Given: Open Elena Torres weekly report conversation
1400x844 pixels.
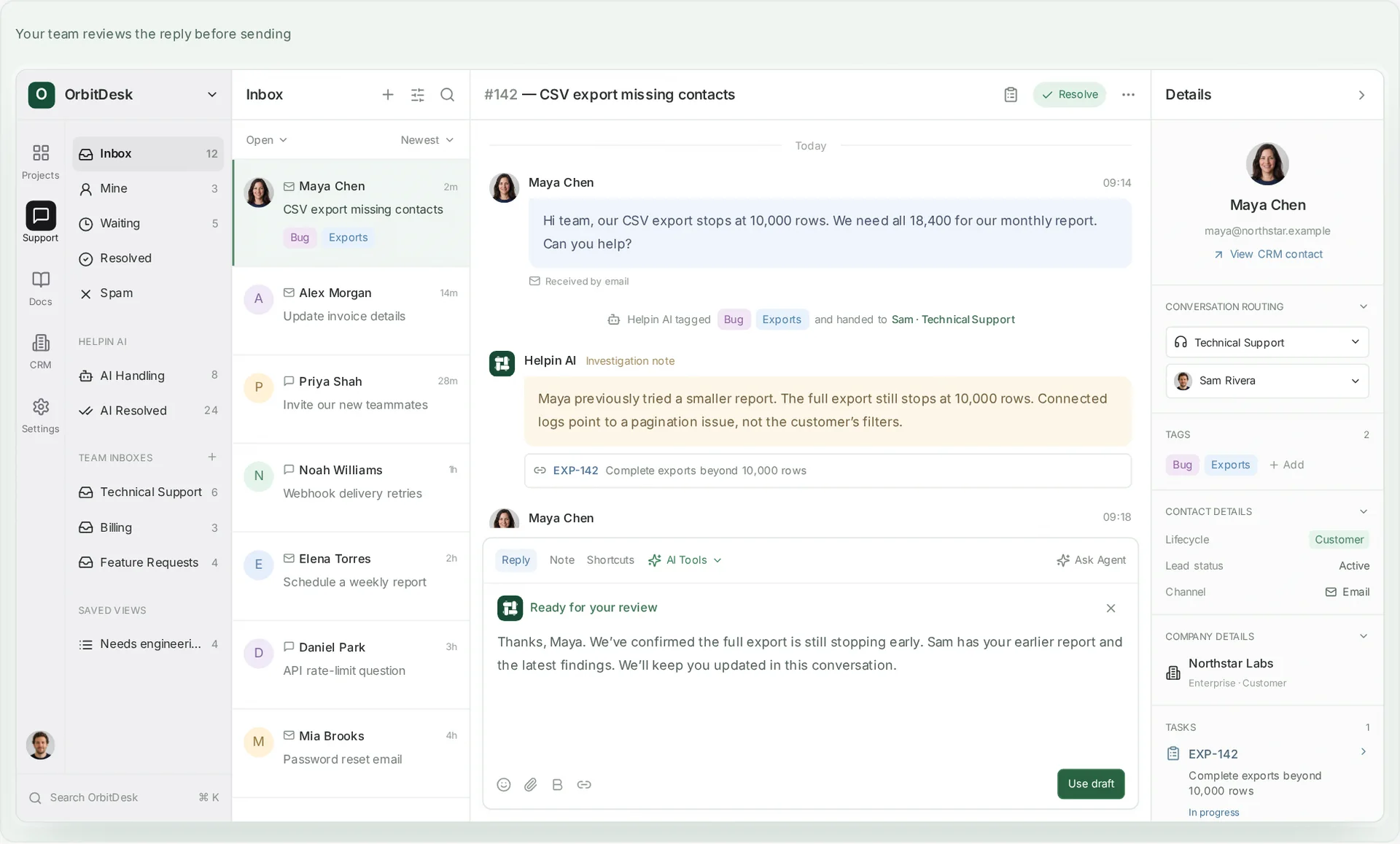Looking at the screenshot, I should coord(351,577).
